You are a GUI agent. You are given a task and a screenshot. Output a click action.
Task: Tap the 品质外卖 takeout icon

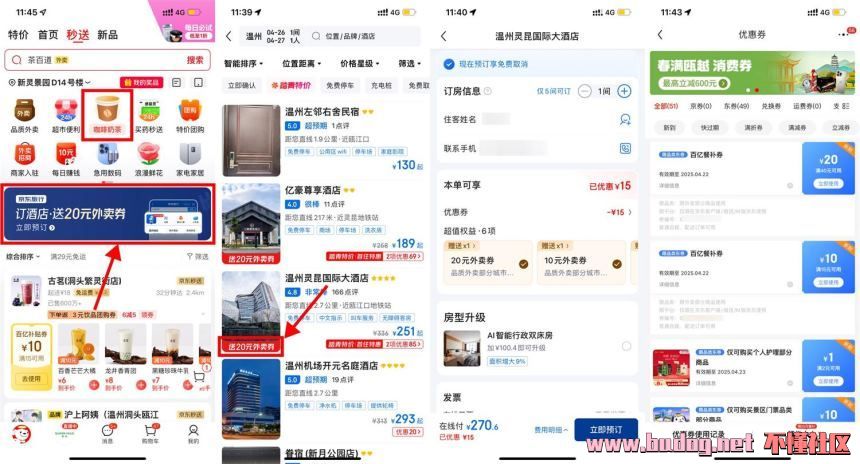(25, 116)
